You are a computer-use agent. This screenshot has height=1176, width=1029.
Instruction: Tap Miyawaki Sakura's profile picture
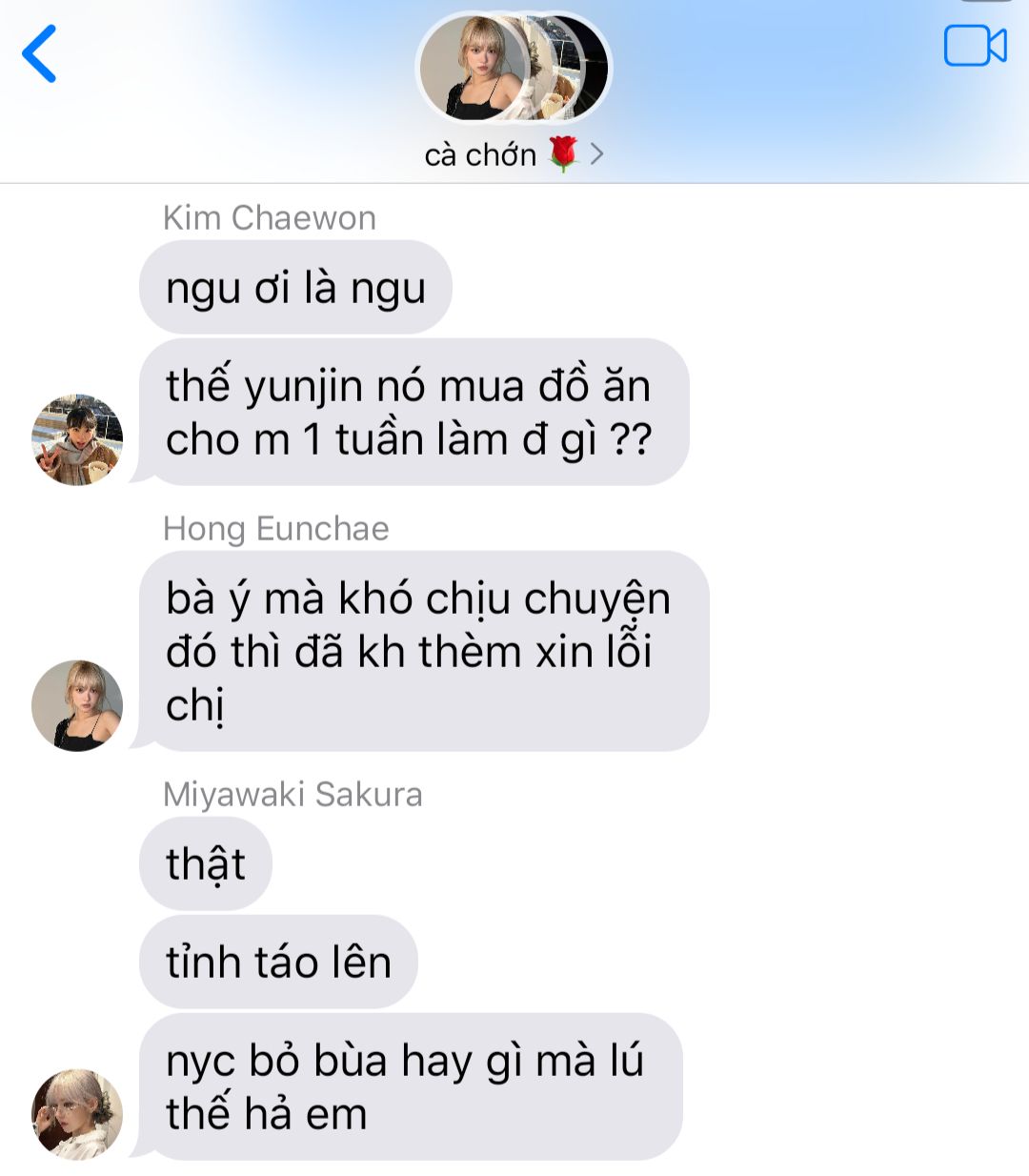tap(77, 1114)
